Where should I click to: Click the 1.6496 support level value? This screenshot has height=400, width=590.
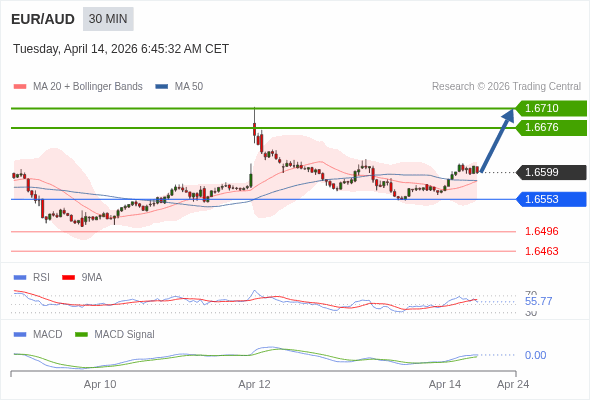(541, 231)
